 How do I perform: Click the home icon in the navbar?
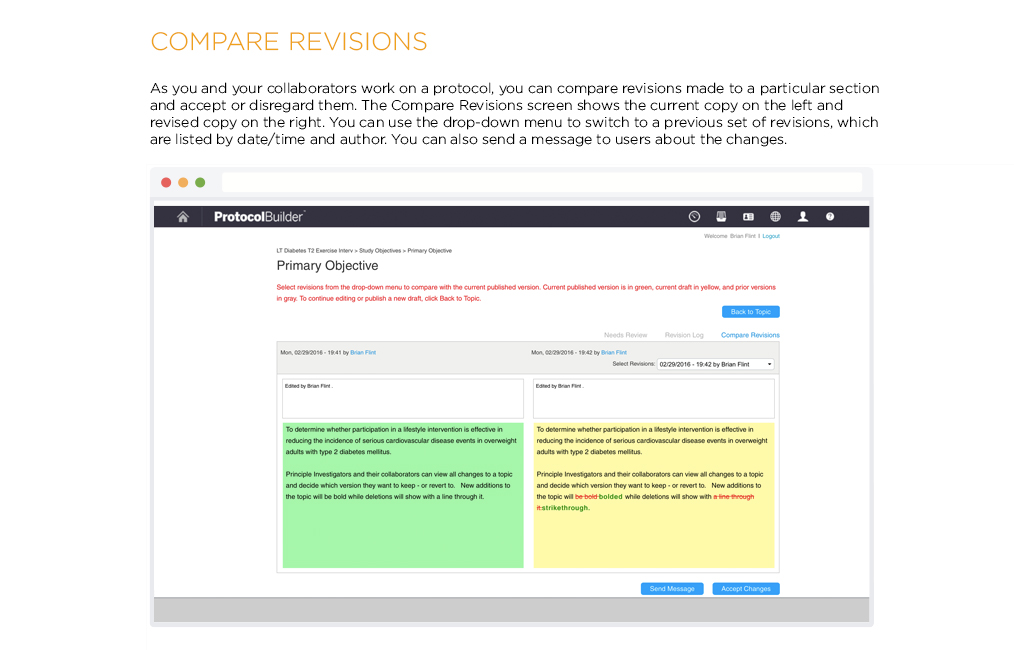[183, 217]
